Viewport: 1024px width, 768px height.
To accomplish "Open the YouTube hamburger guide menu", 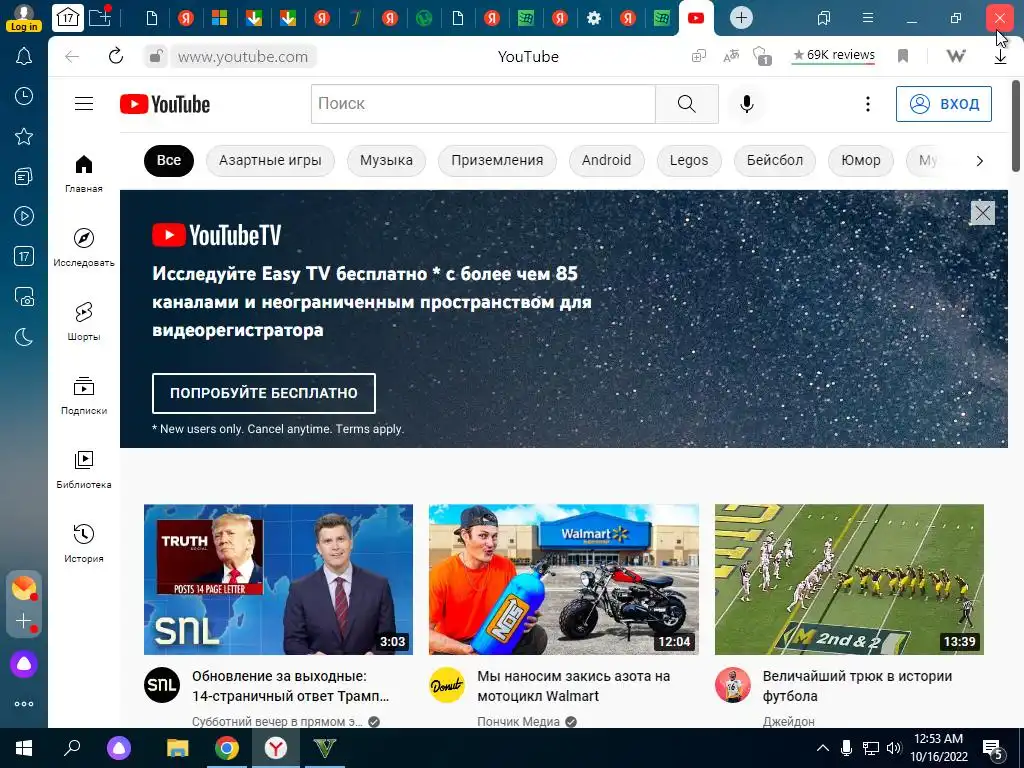I will 84,104.
